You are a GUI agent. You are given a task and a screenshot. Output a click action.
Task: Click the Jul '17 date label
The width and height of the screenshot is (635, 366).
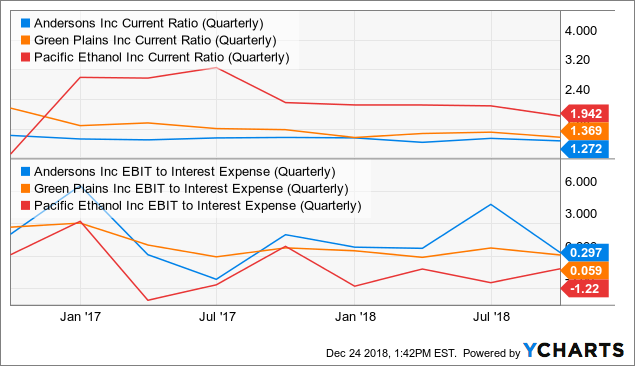pyautogui.click(x=217, y=317)
